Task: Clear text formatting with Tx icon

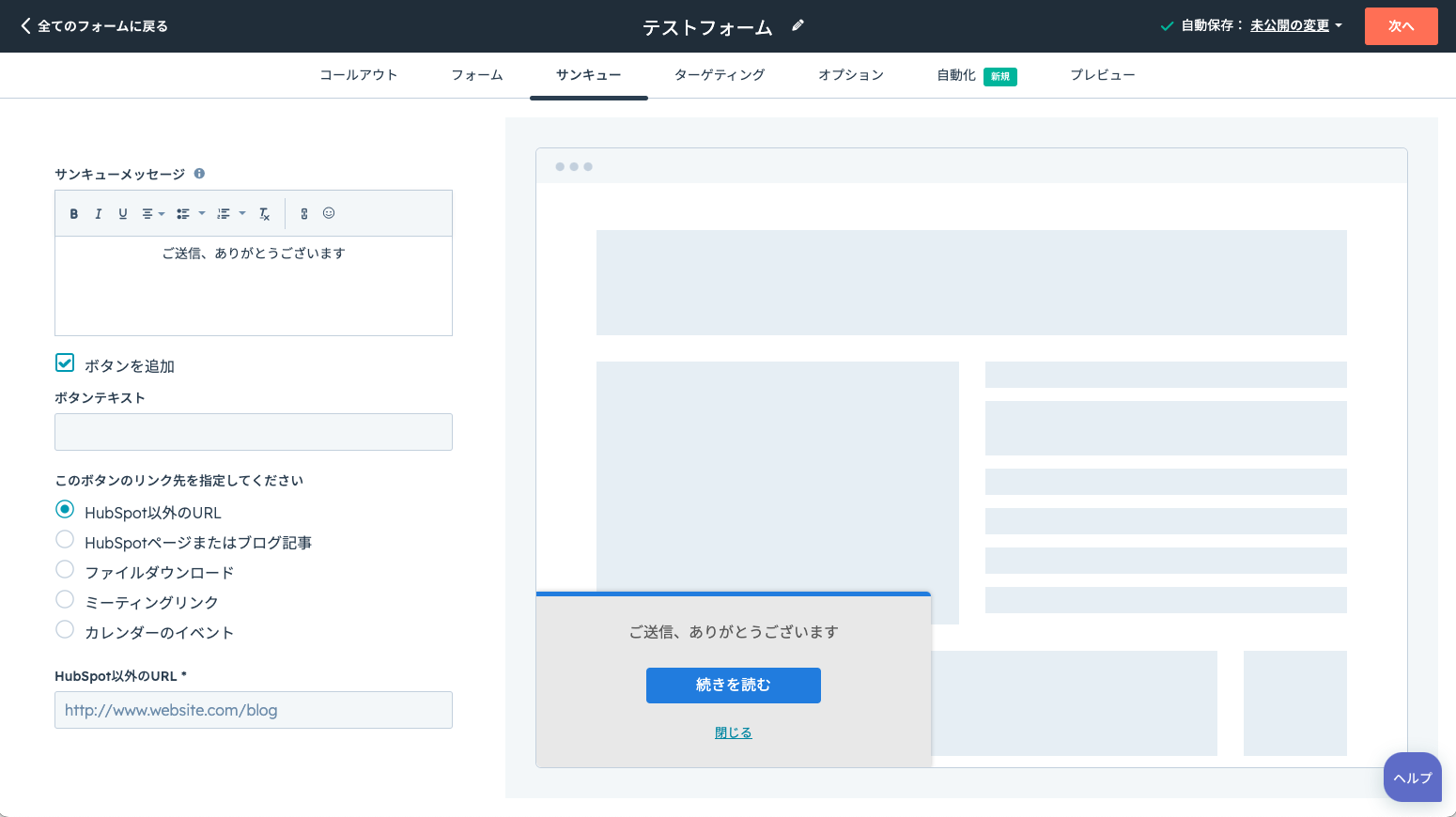Action: click(265, 214)
